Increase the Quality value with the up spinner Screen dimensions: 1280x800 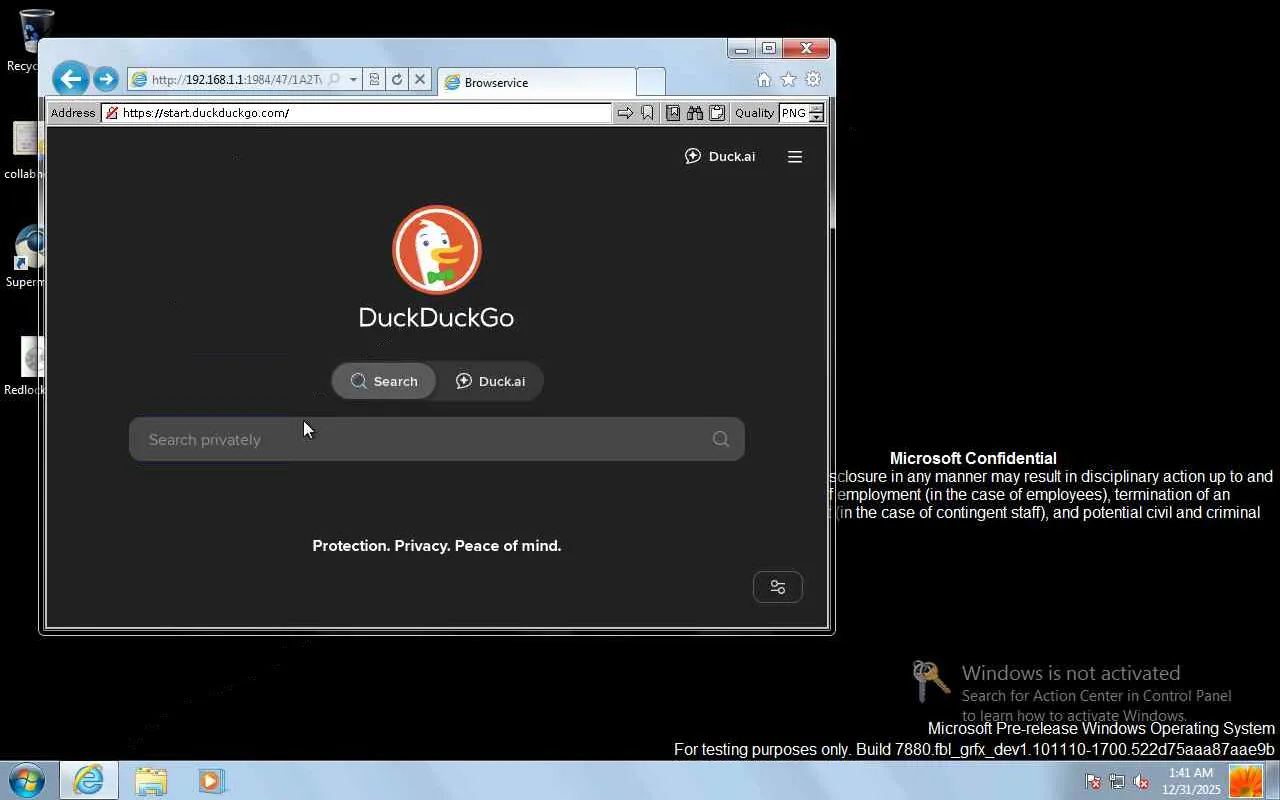pos(816,108)
